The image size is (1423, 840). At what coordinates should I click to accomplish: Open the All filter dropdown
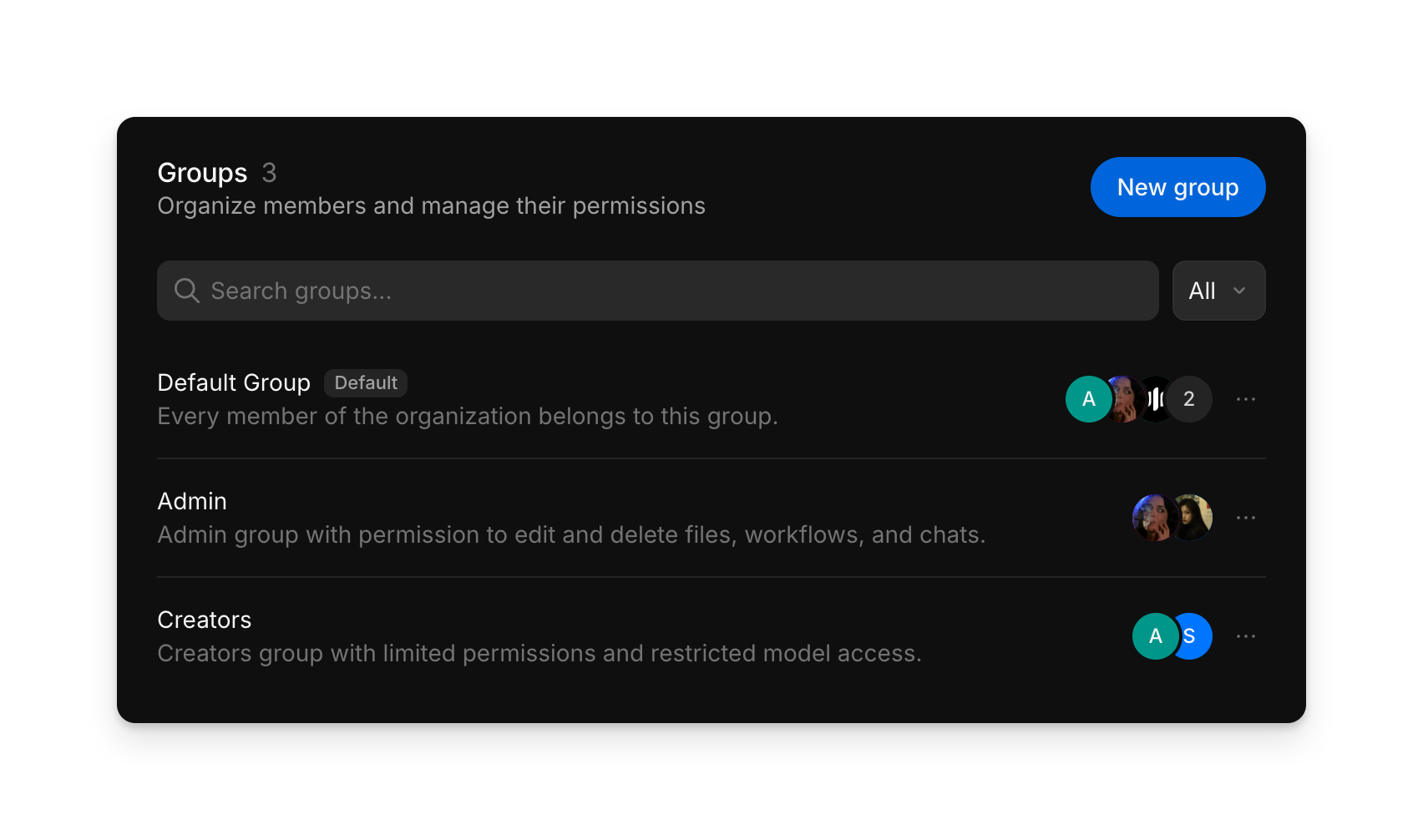(x=1218, y=291)
